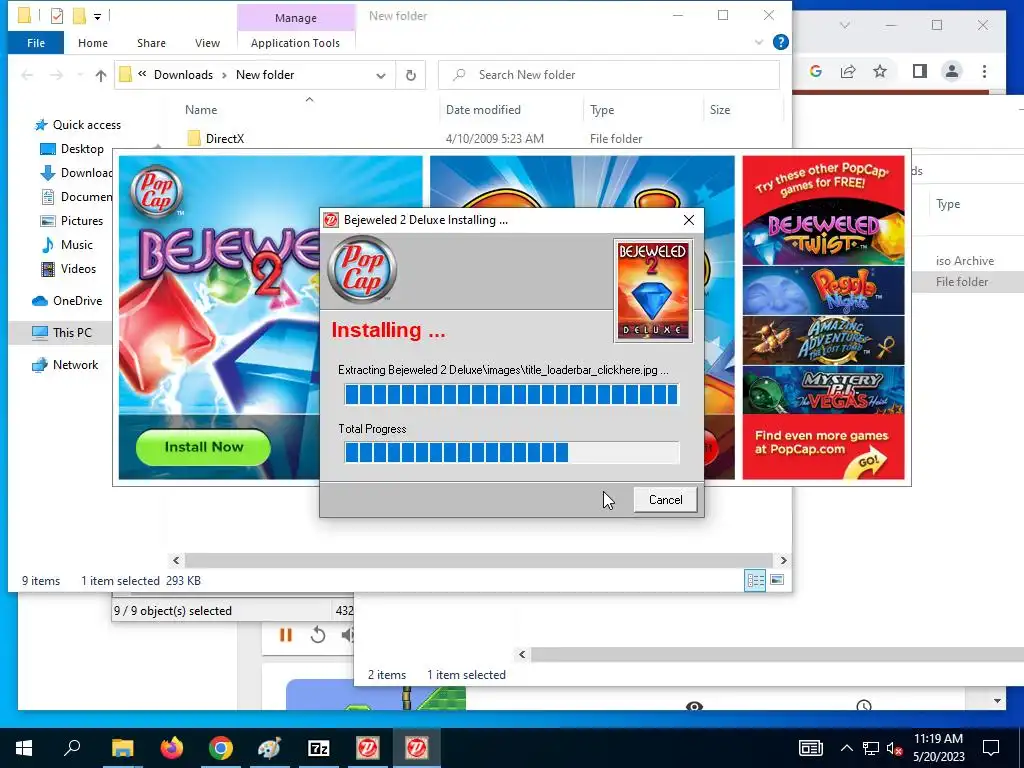Click the green Install Now button
The image size is (1024, 768).
point(203,447)
